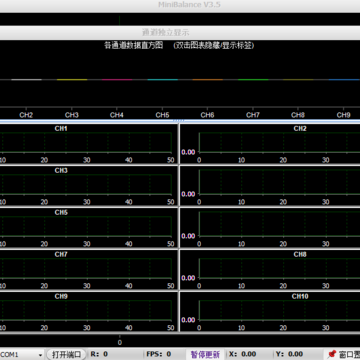The image size is (360, 360).
Task: Click the CH10 waveform chart title
Action: [300, 296]
